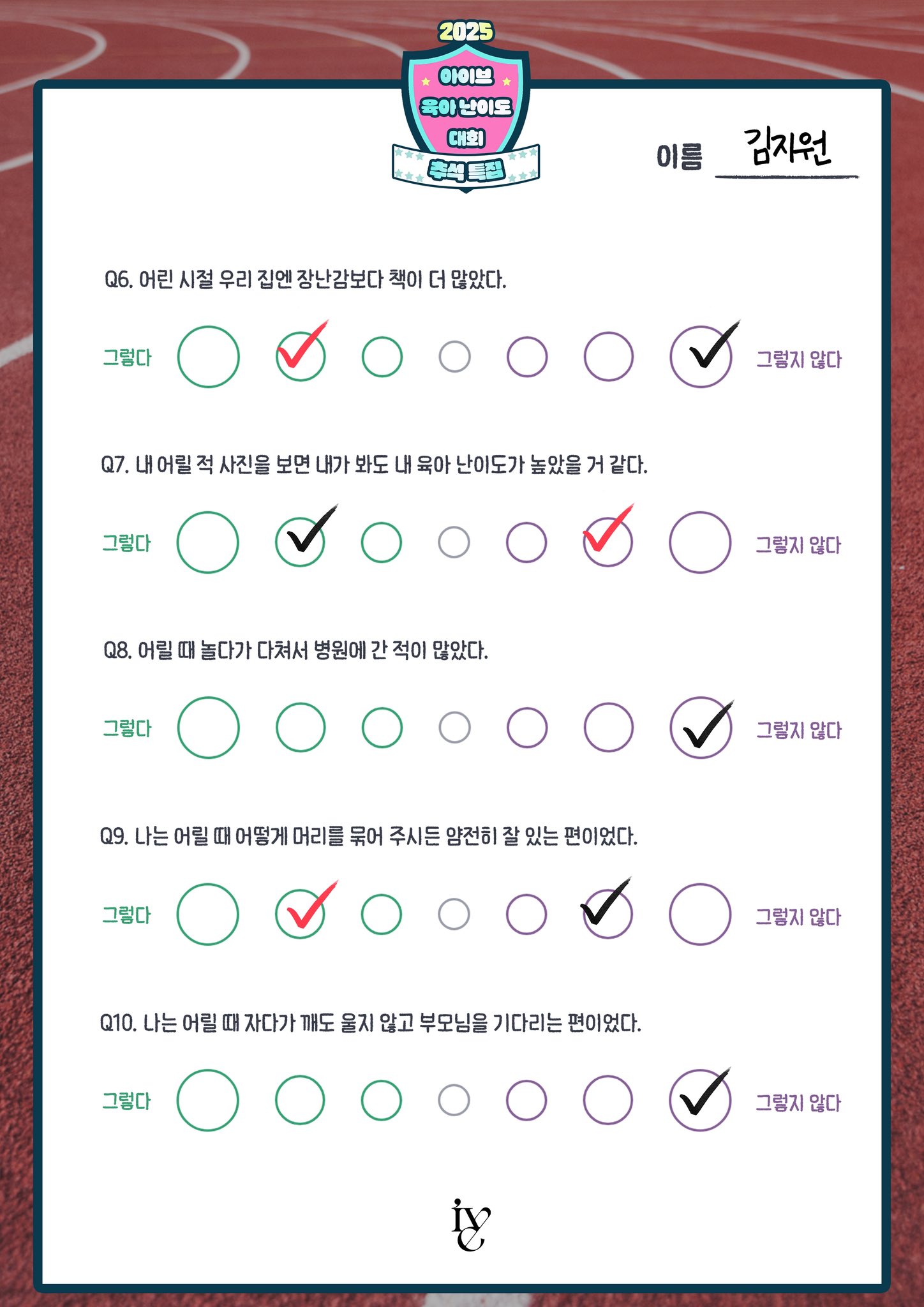Select the largest green circle for Q8
The height and width of the screenshot is (1307, 924).
pos(208,728)
